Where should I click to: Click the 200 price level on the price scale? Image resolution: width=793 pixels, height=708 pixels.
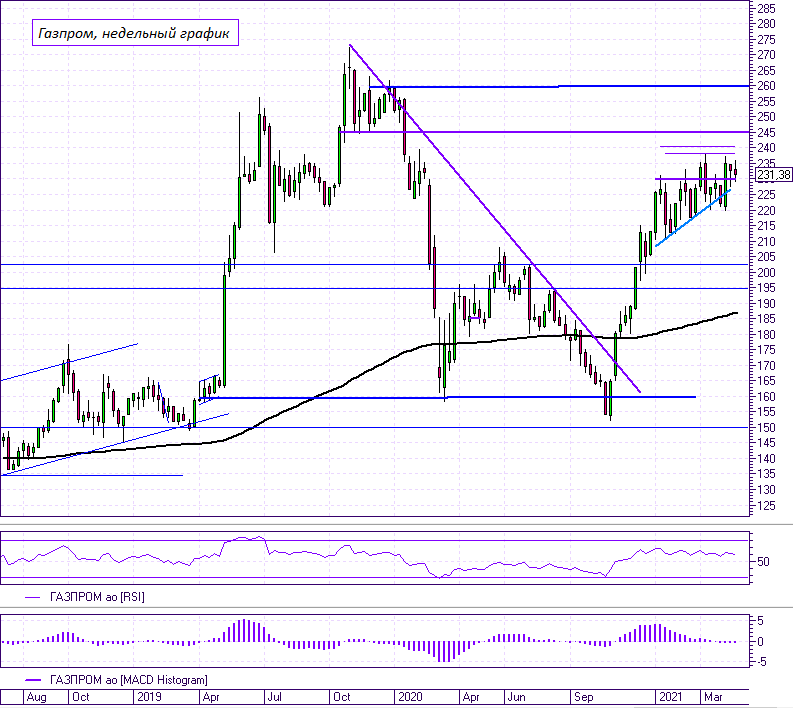coord(766,273)
